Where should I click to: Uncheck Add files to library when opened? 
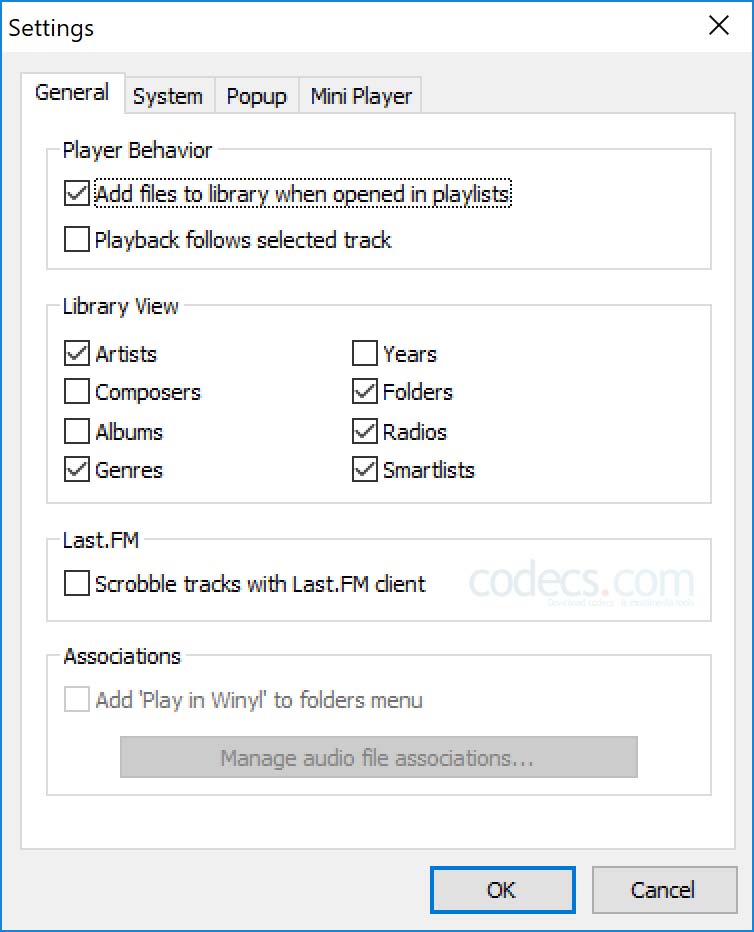click(x=77, y=194)
